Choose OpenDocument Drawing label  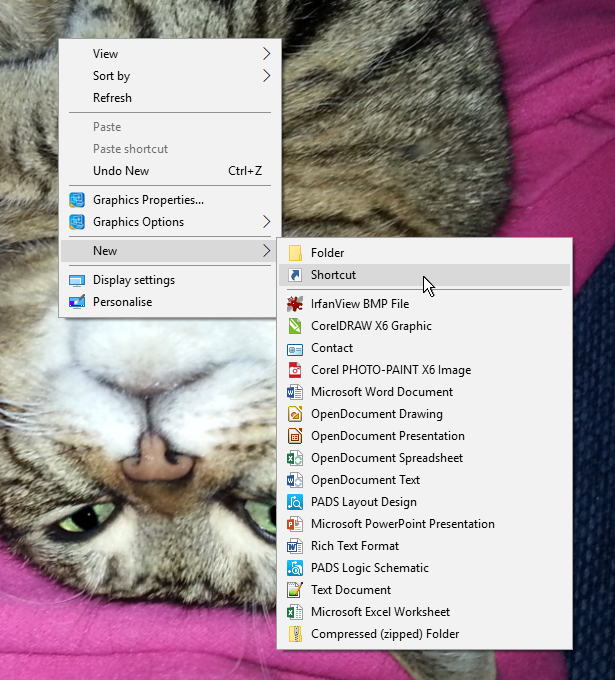click(x=377, y=414)
